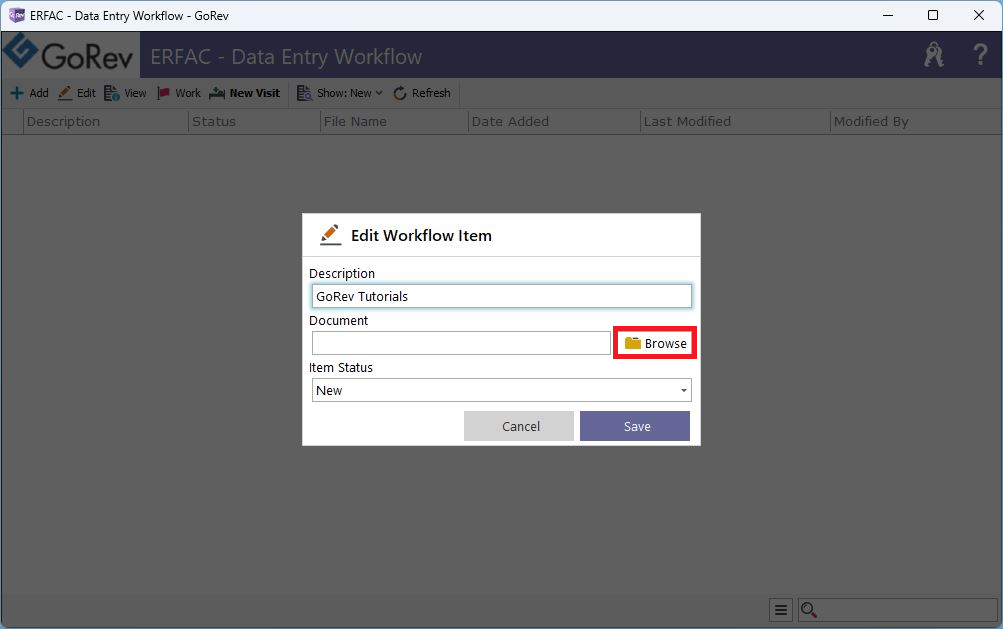Screen dimensions: 1003x629
Task: Save the workflow item
Action: [x=635, y=426]
